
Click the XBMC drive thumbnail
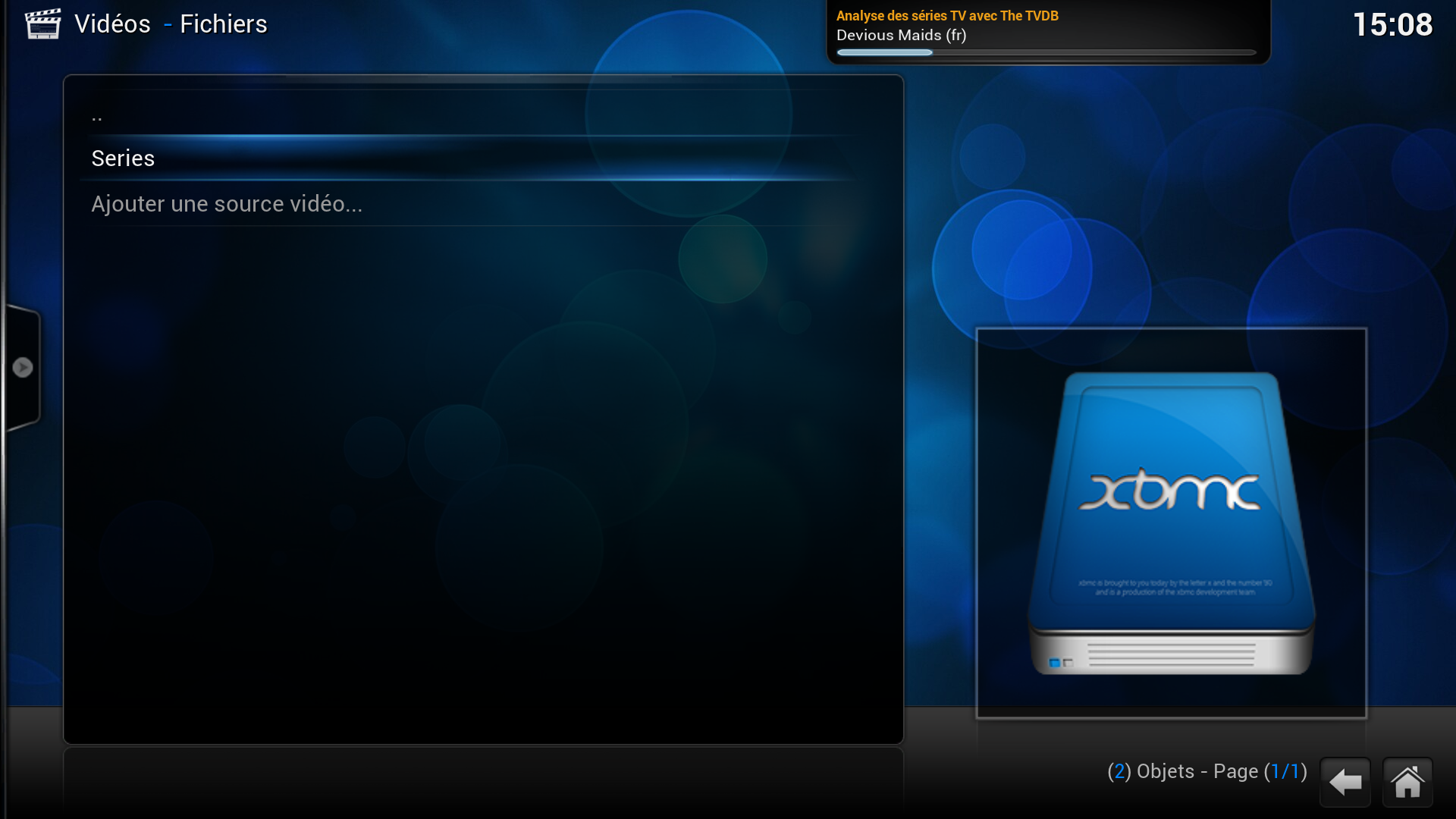(x=1171, y=523)
